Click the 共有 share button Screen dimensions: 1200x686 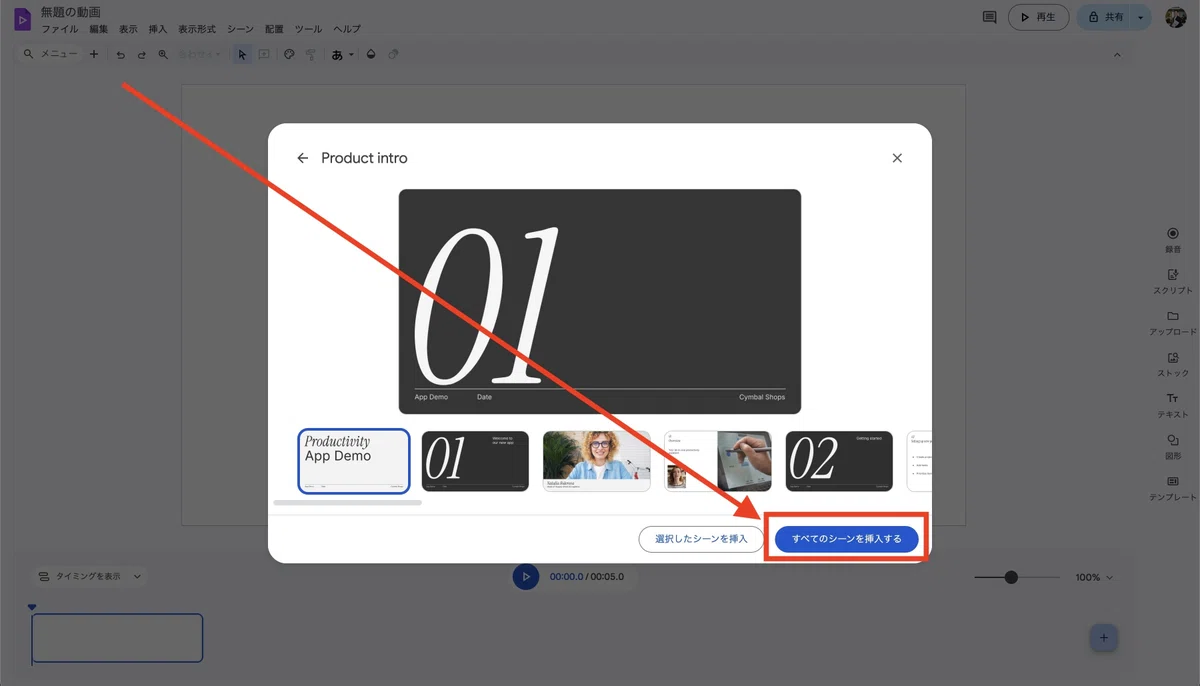tap(1105, 17)
